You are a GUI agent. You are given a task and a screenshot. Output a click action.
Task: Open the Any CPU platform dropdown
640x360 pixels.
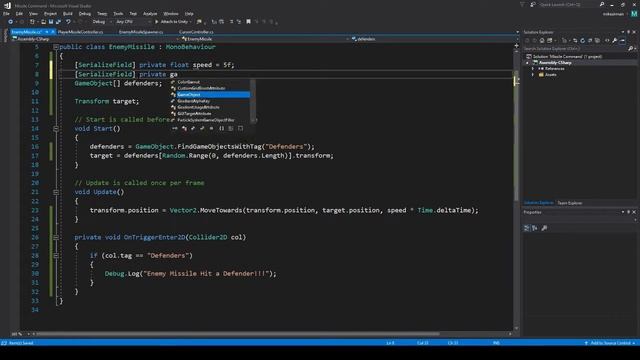tap(133, 22)
